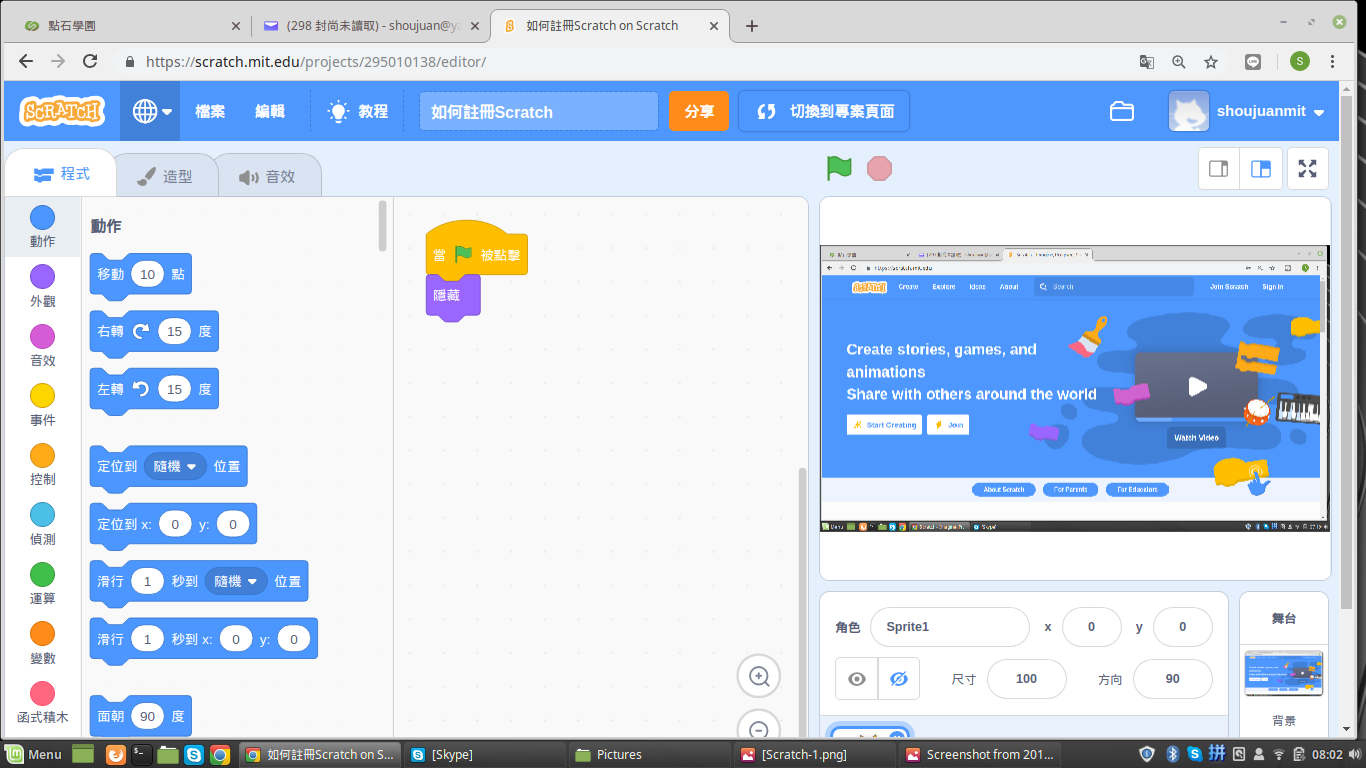Click 切換到專案頁面 button
Viewport: 1366px width, 768px height.
[x=824, y=111]
